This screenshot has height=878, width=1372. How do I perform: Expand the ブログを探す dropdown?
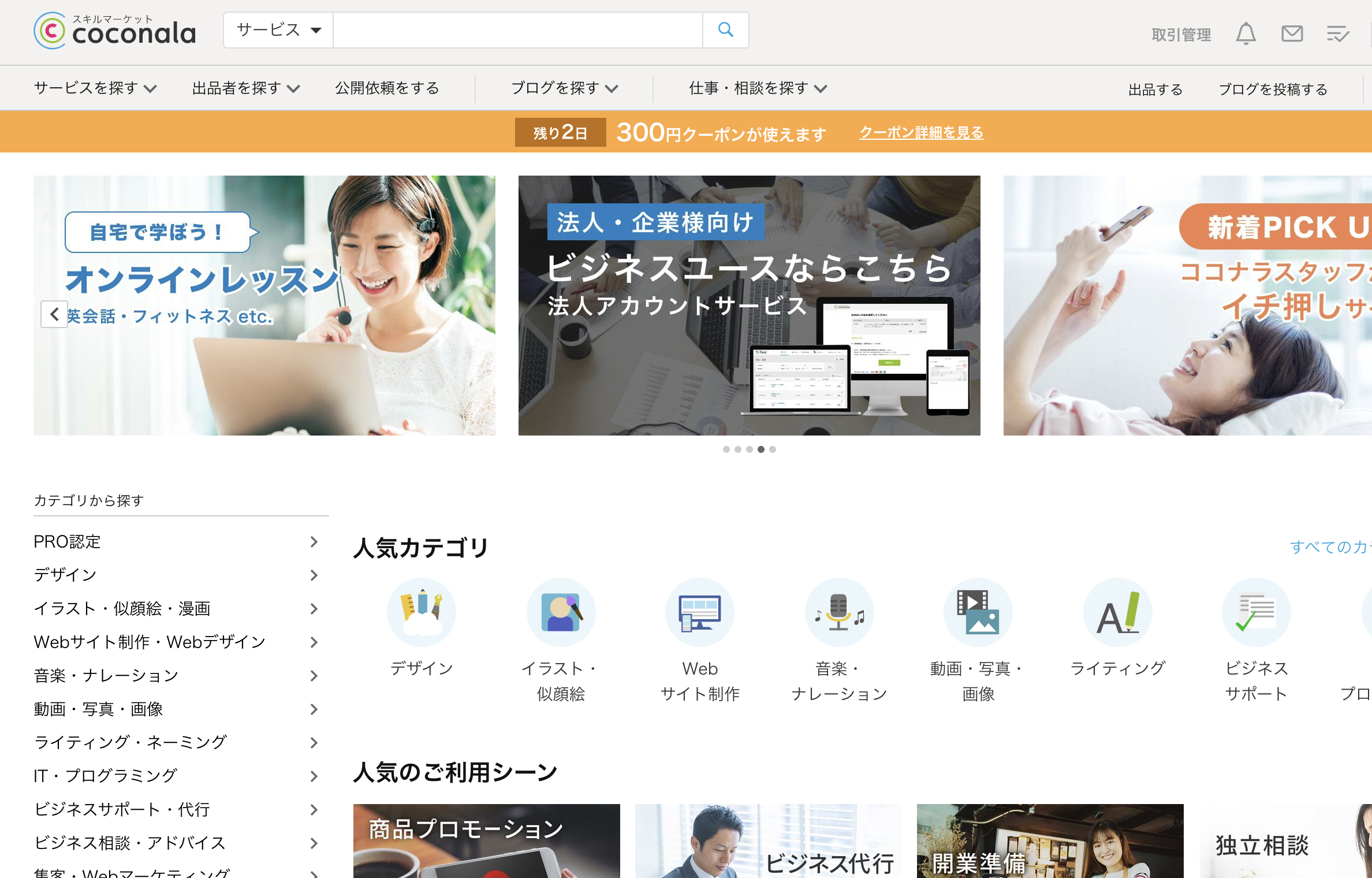[564, 88]
